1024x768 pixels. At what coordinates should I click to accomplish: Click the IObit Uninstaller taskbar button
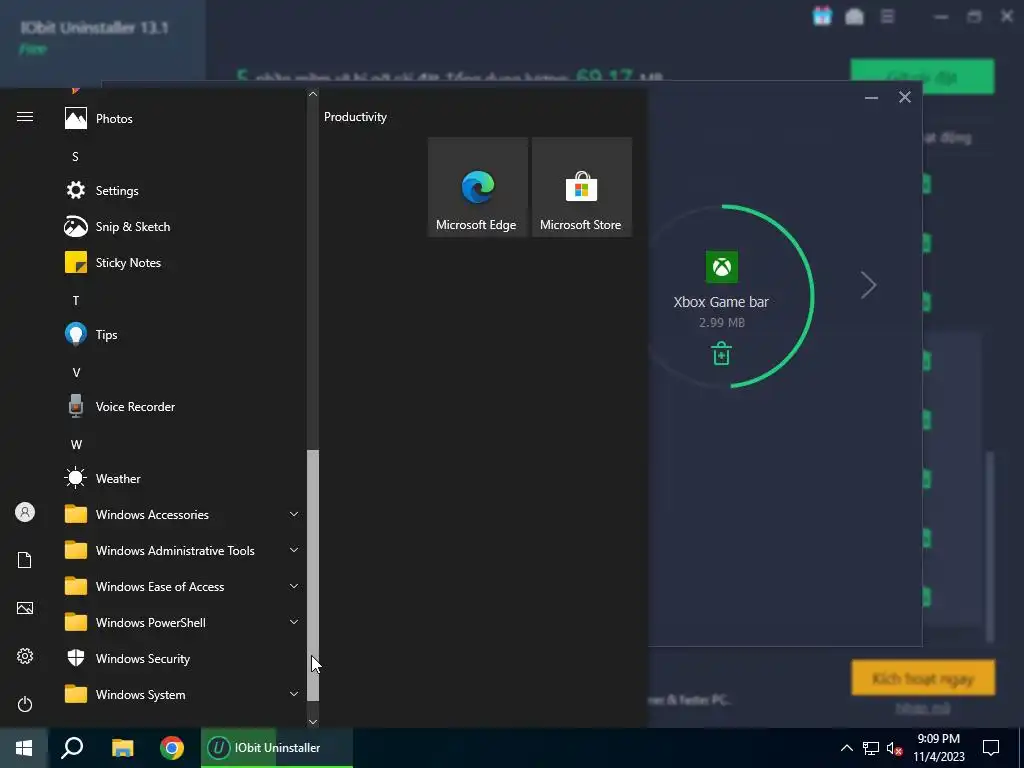click(x=277, y=748)
